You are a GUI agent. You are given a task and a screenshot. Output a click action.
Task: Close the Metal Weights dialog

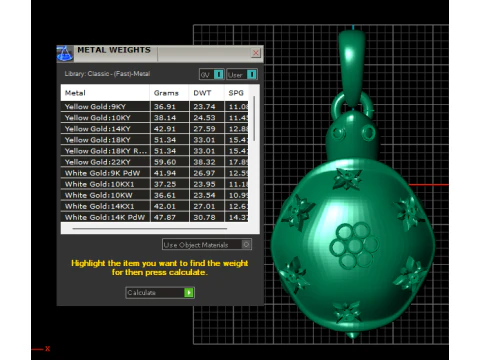pyautogui.click(x=256, y=53)
